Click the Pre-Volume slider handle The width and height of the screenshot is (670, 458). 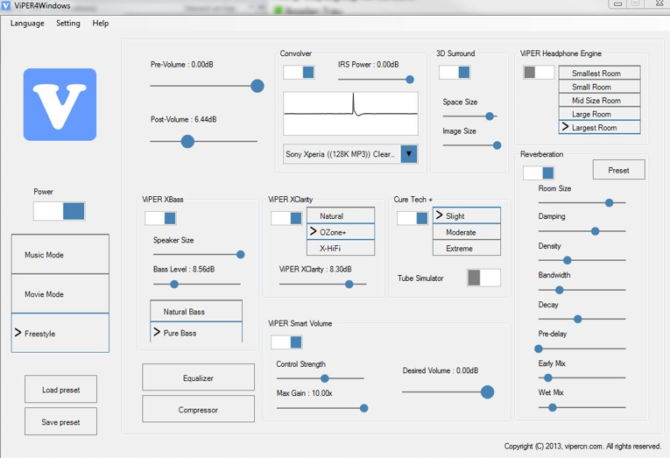coord(257,86)
